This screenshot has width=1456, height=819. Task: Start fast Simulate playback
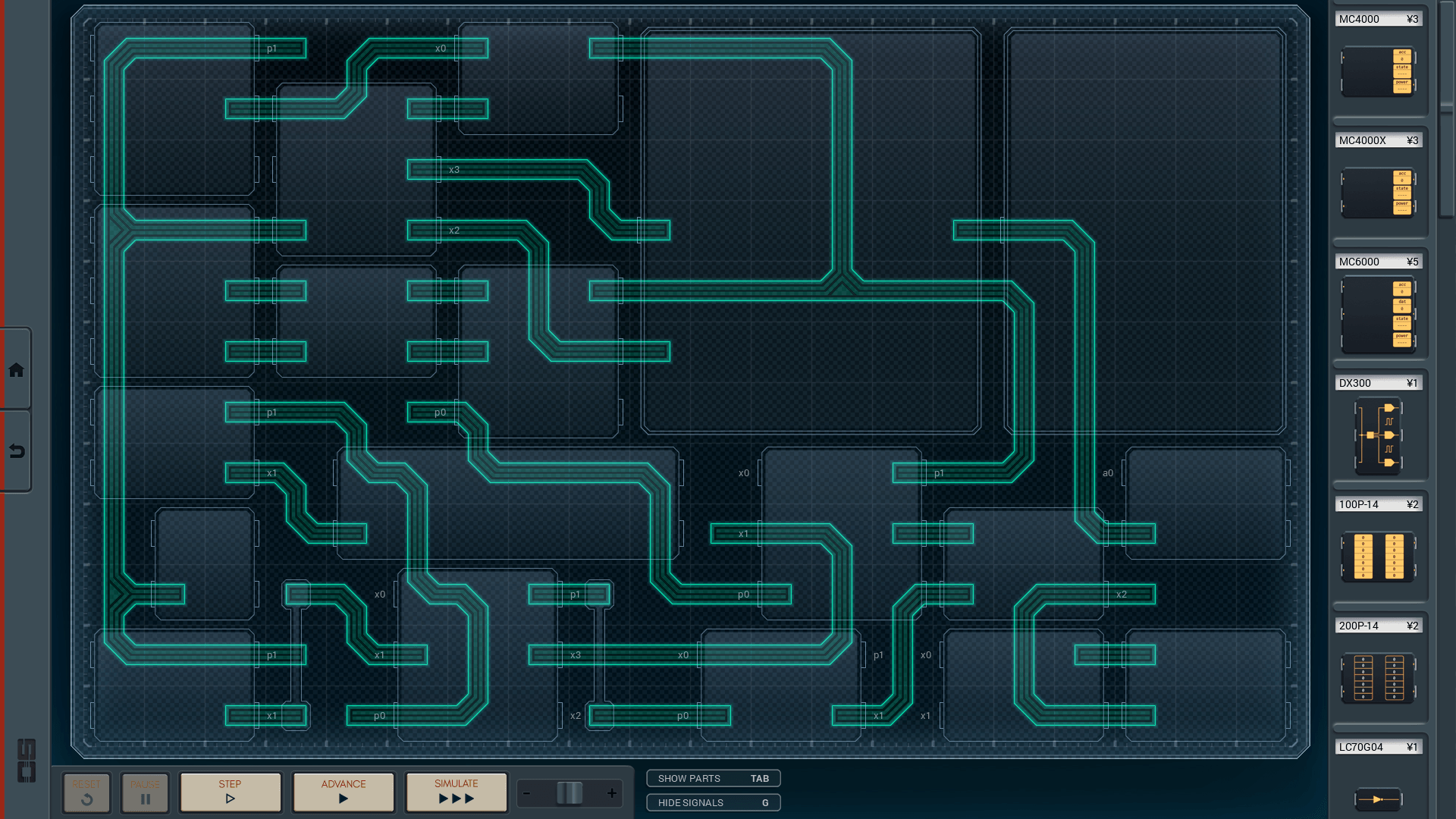click(x=456, y=792)
